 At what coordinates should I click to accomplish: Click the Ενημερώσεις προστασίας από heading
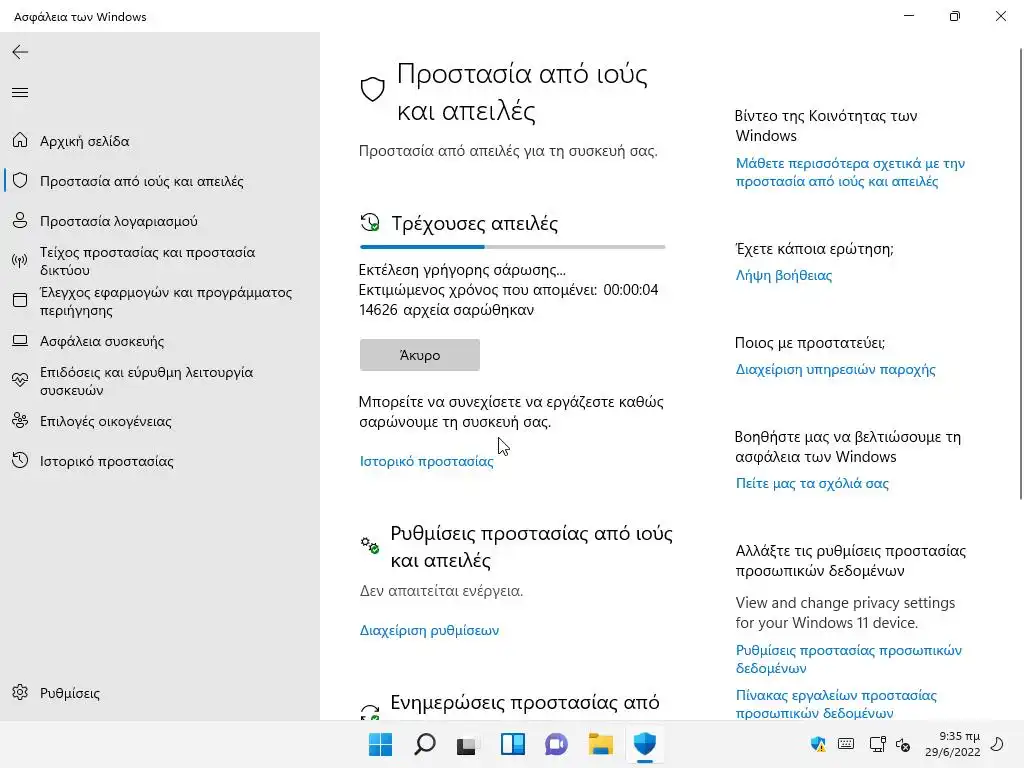[525, 703]
